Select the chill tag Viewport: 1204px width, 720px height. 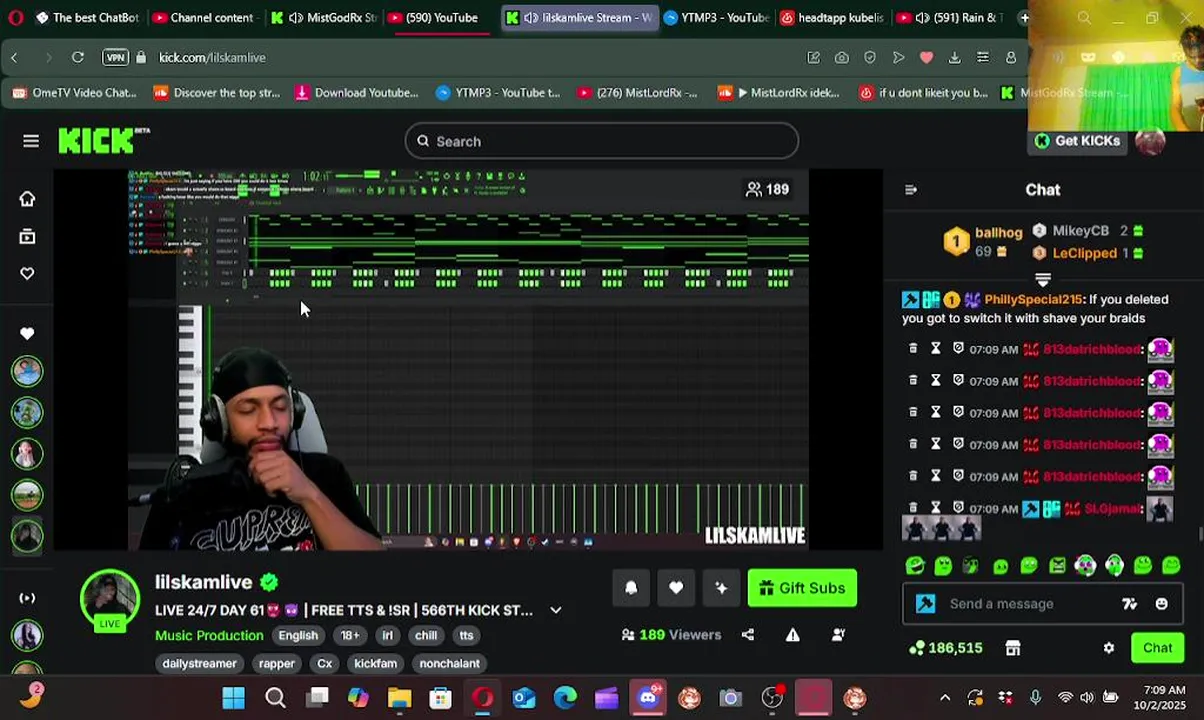click(x=426, y=635)
